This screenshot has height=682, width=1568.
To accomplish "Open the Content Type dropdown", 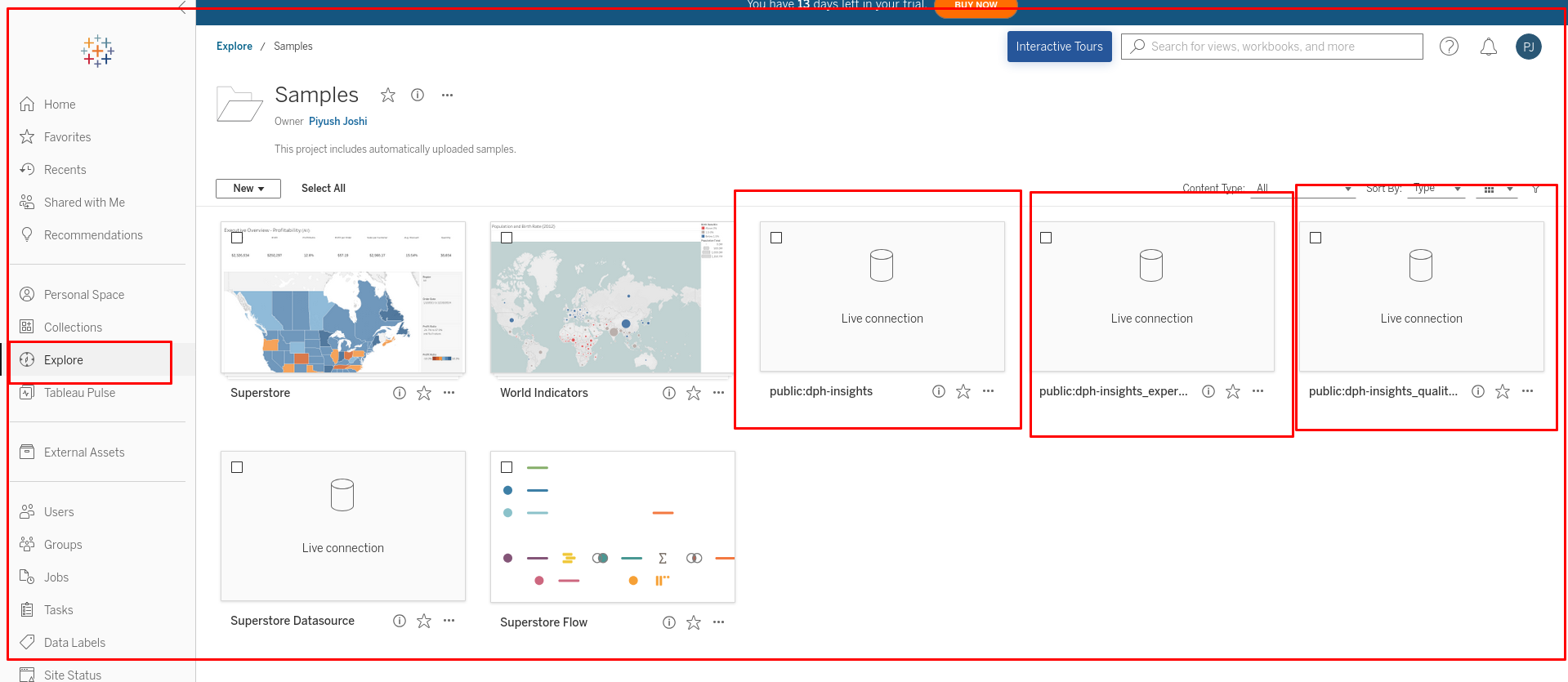I will (x=1302, y=189).
